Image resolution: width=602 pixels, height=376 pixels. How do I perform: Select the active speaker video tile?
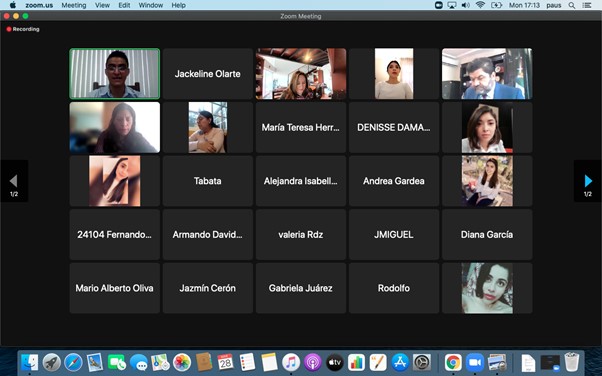click(114, 74)
